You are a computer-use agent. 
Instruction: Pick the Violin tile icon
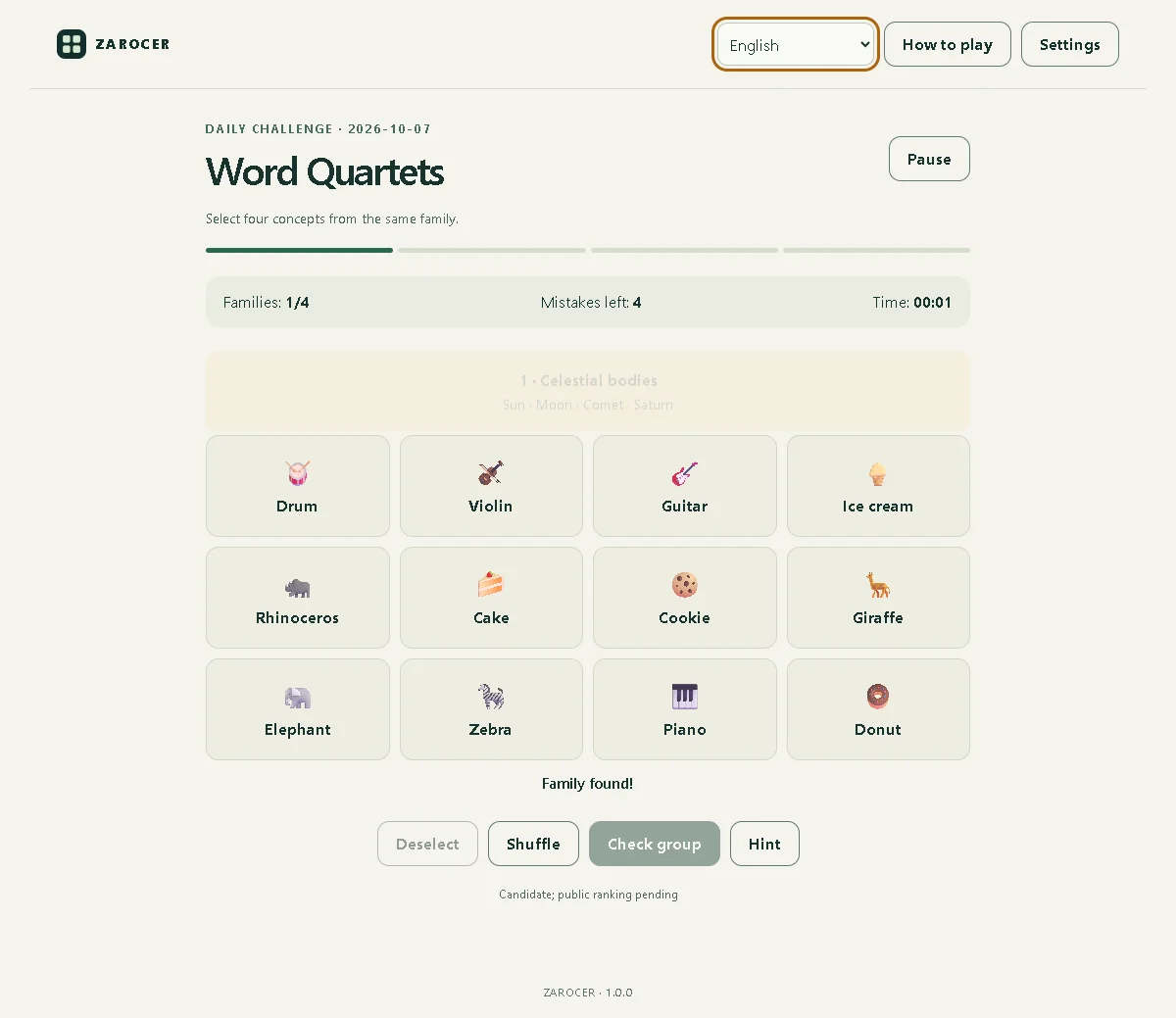tap(491, 473)
